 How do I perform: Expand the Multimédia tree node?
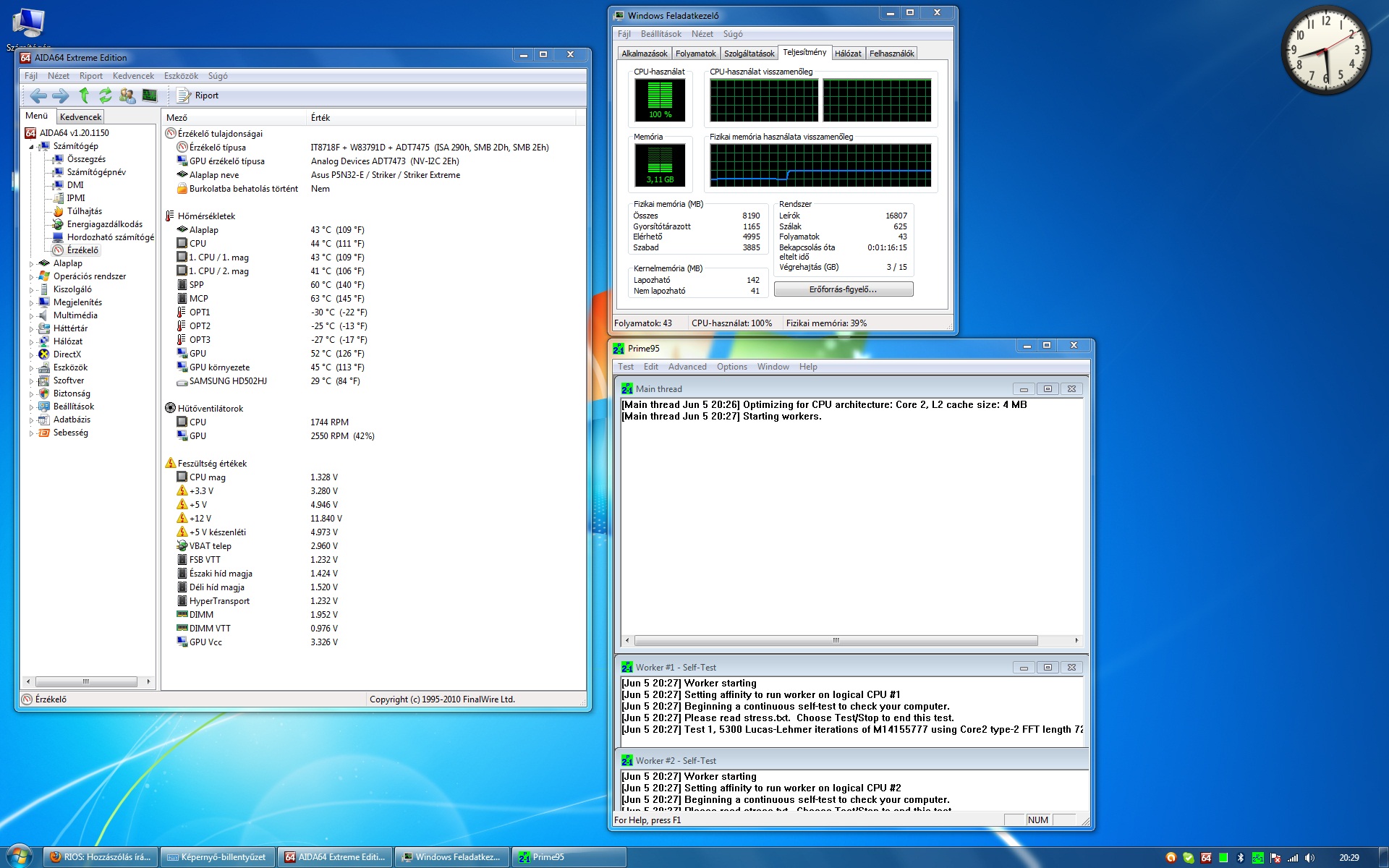31,316
